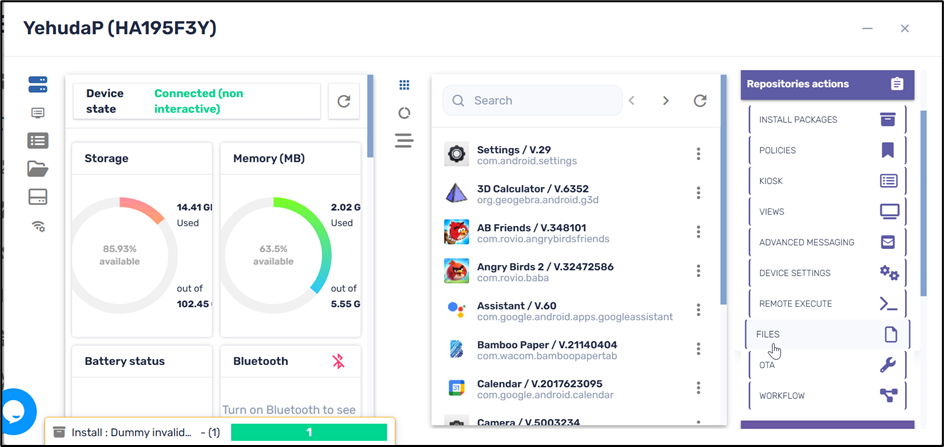Click the Repositories actions panel scrollbar
Viewport: 944px width, 447px height.
924,202
